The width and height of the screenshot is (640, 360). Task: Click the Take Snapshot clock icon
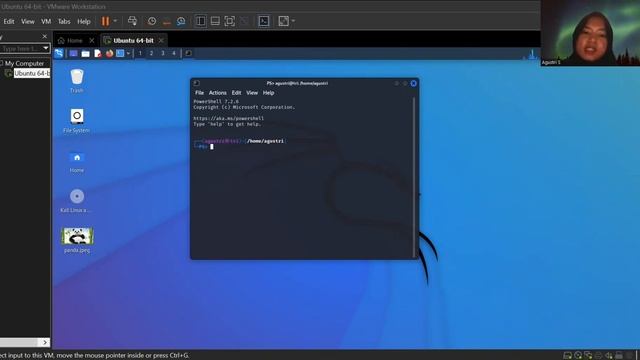(152, 21)
